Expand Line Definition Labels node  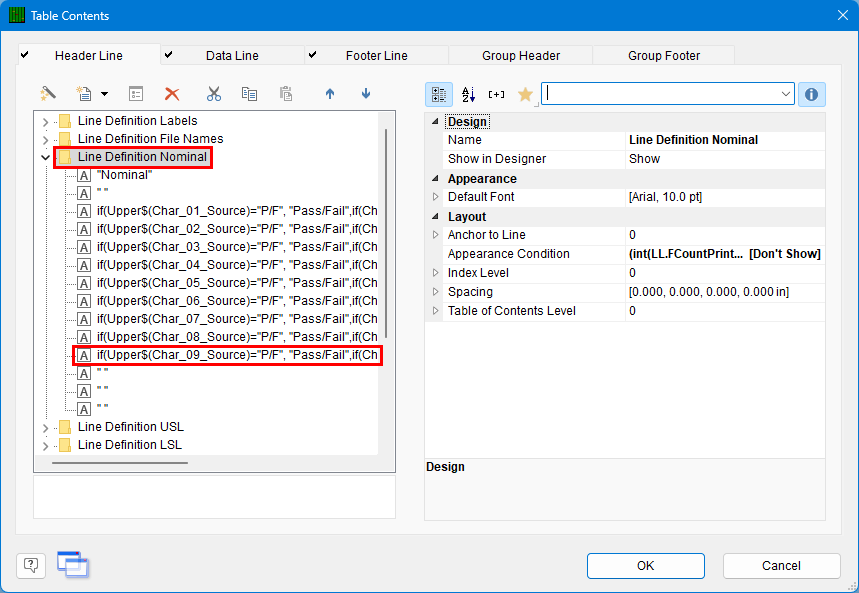tap(45, 122)
